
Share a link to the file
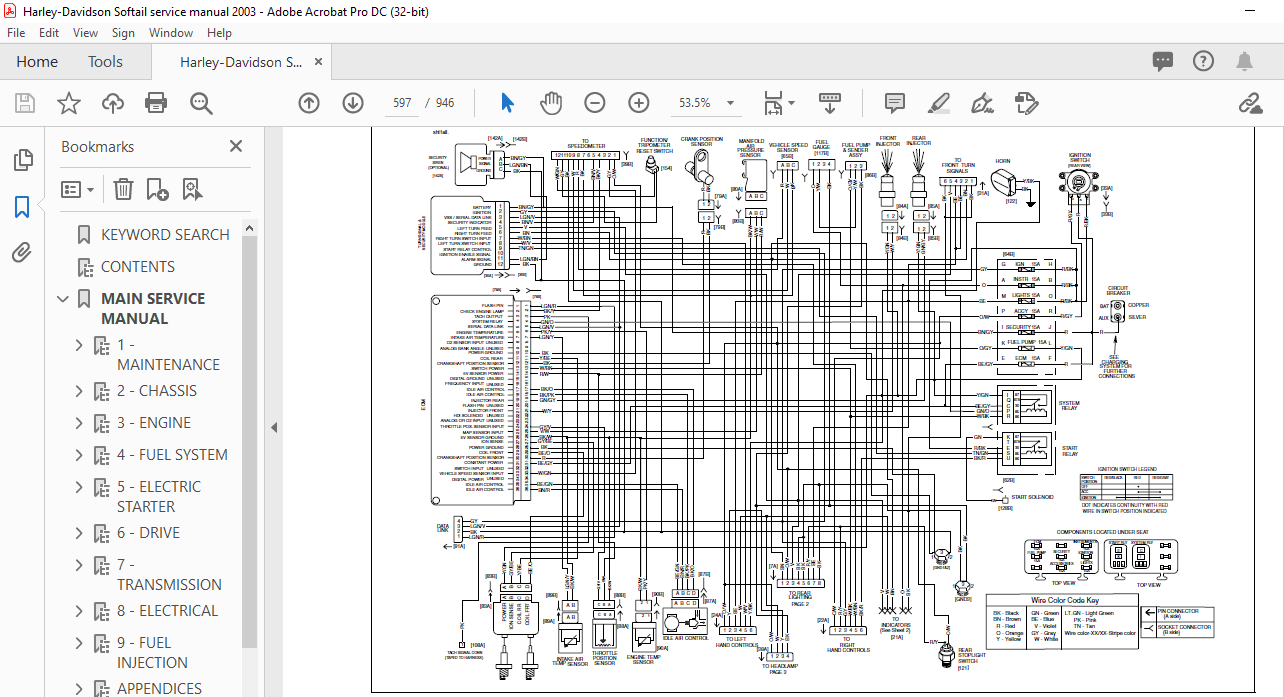pyautogui.click(x=1249, y=103)
